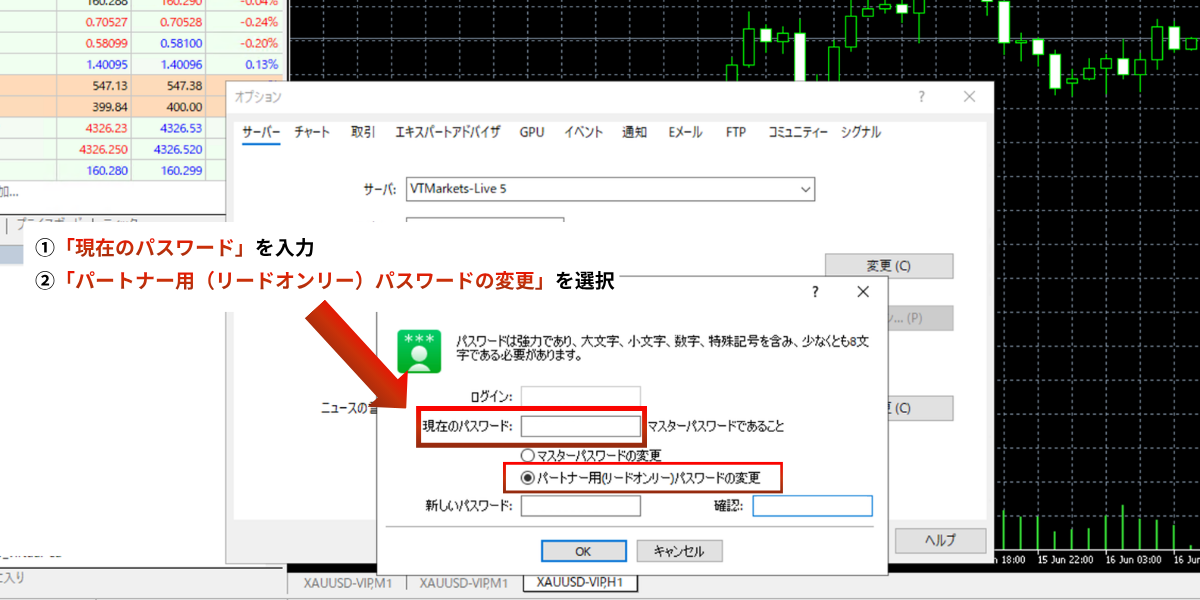Open the イベント tab in Options

coord(584,132)
